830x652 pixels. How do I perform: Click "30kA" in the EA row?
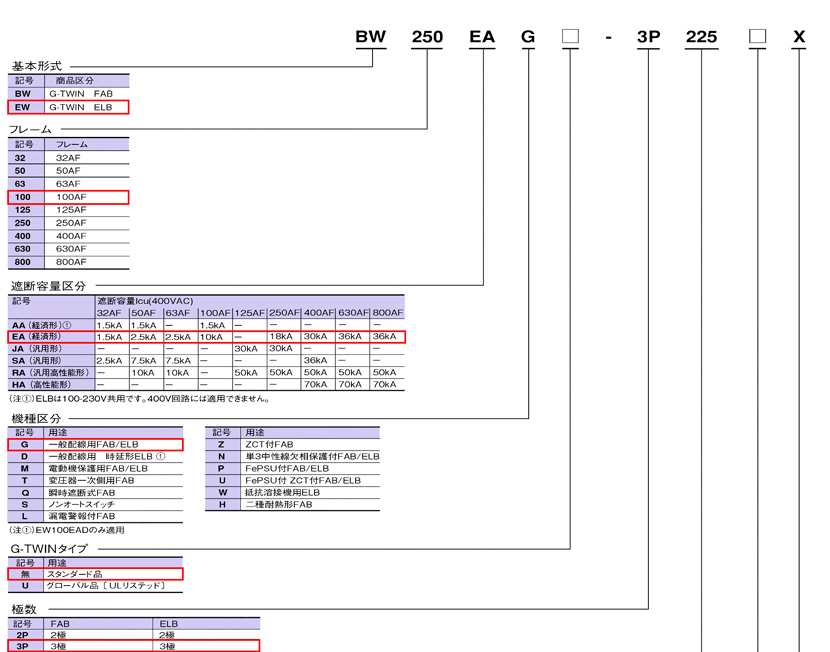coord(315,337)
